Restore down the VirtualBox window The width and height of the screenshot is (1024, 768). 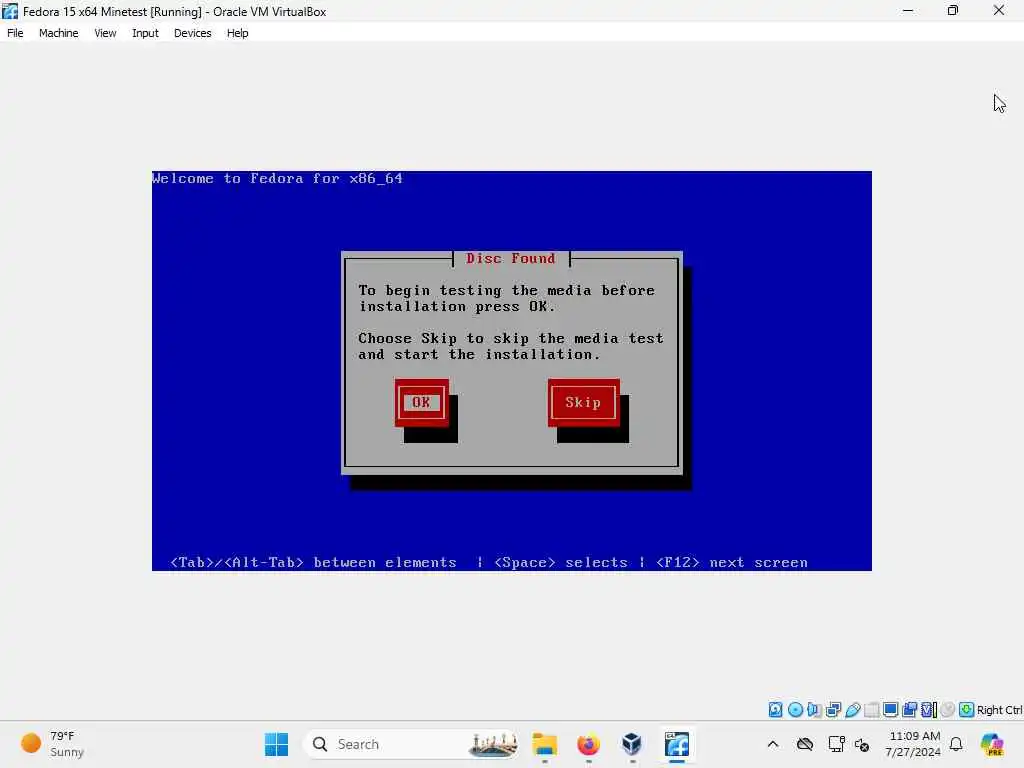(x=953, y=11)
